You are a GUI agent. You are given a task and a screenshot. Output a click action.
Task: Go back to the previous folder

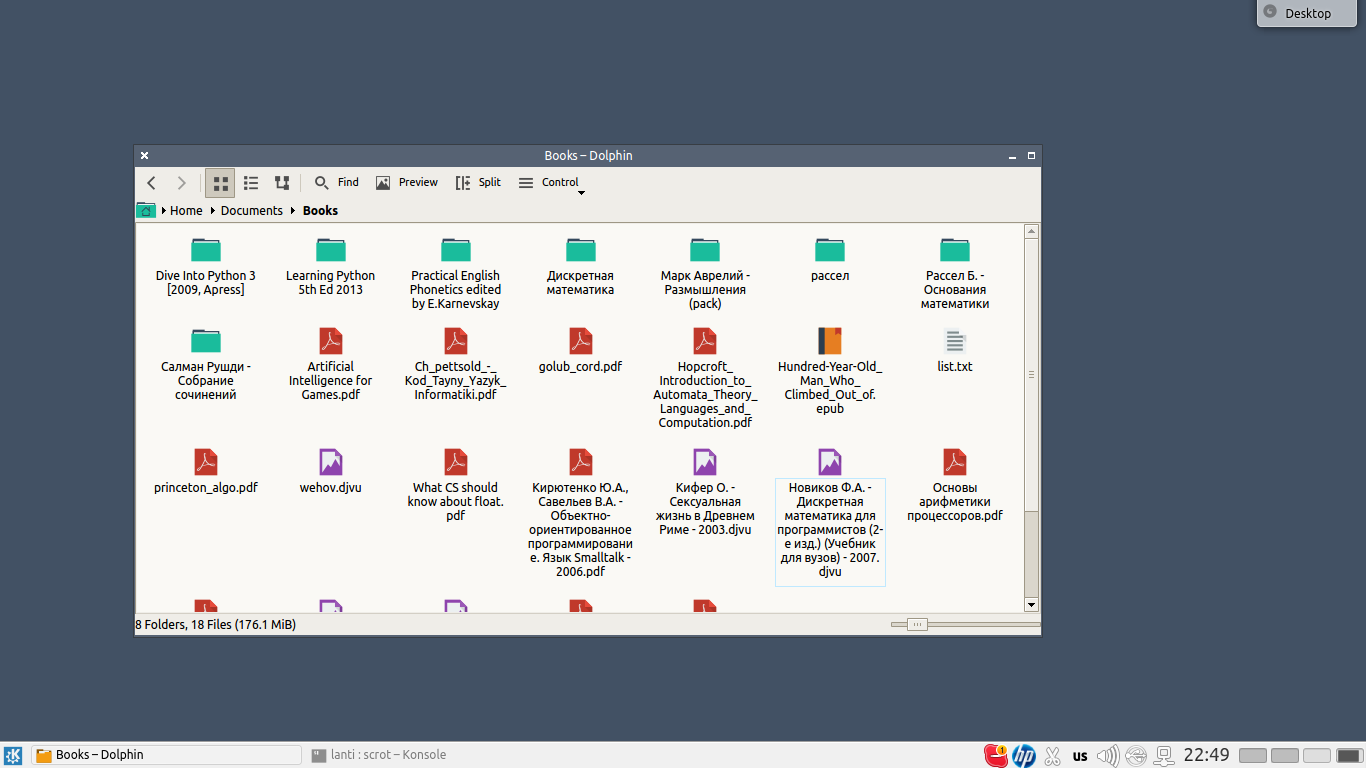pos(152,183)
